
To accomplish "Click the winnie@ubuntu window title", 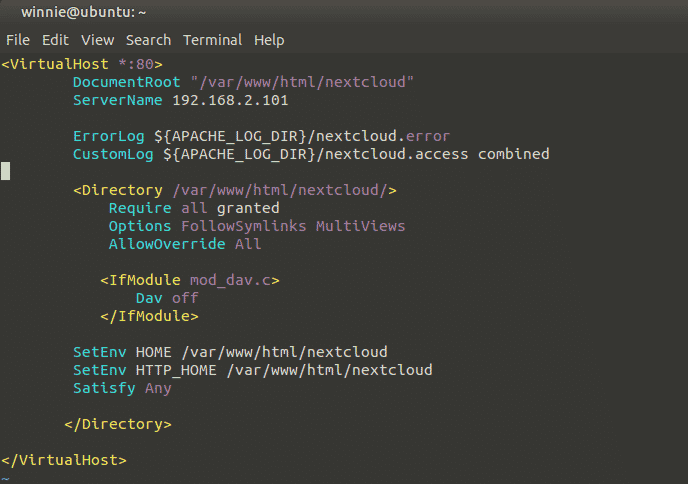I will 83,12.
